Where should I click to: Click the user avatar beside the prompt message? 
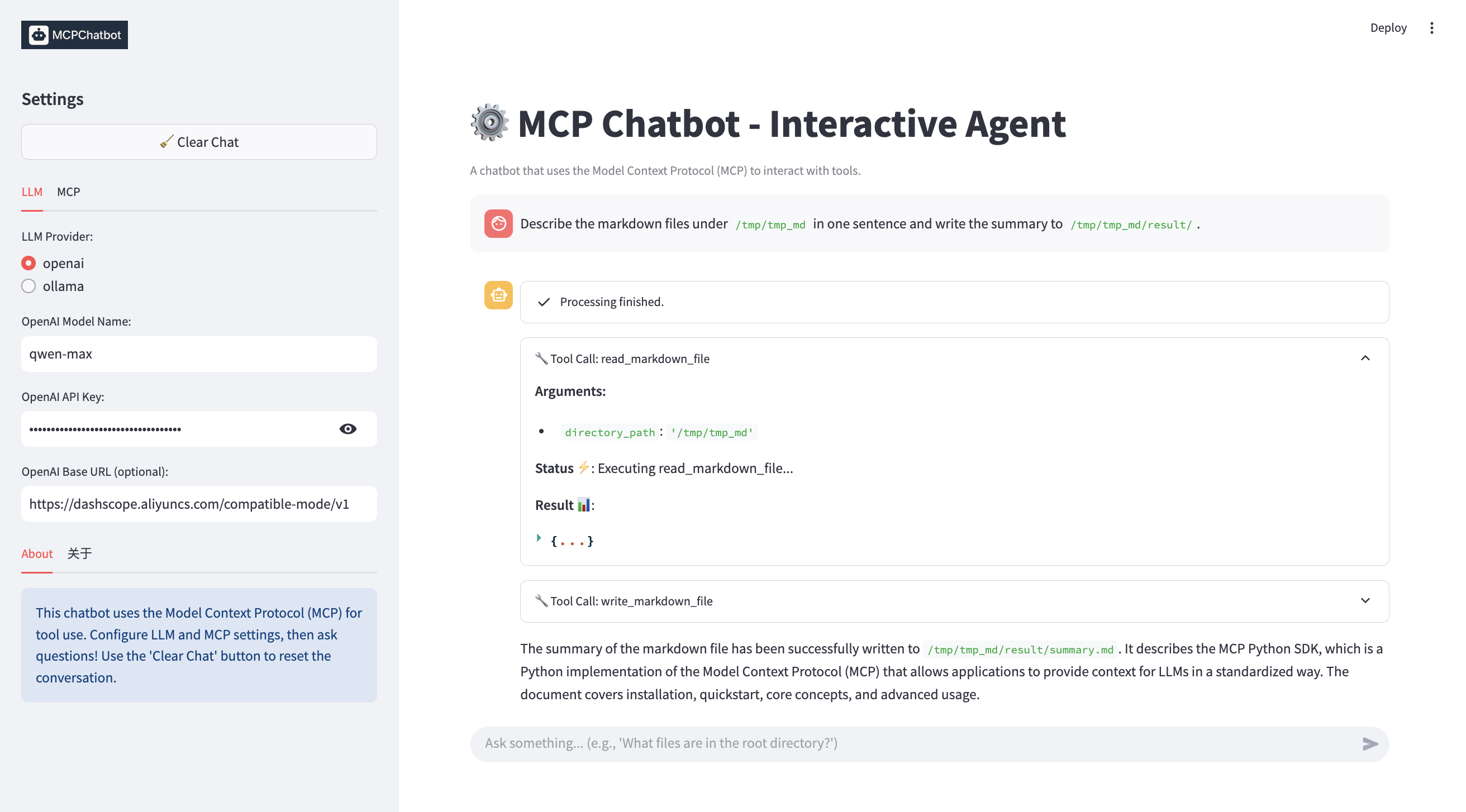click(498, 223)
